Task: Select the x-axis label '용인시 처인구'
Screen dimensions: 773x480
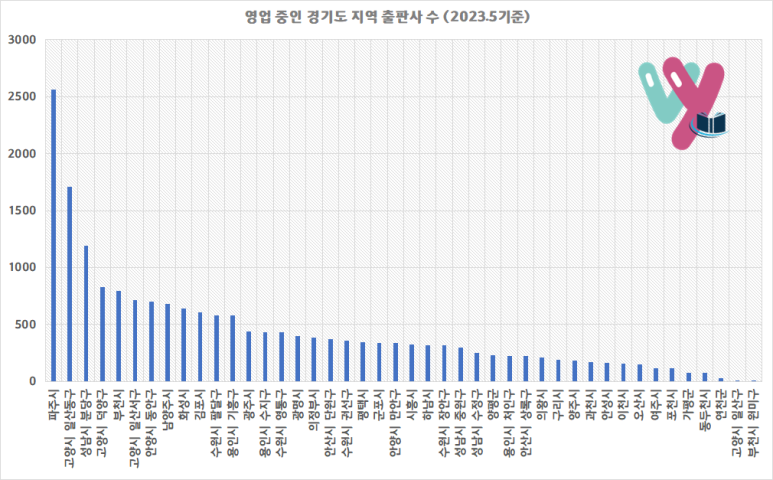Action: pos(509,422)
